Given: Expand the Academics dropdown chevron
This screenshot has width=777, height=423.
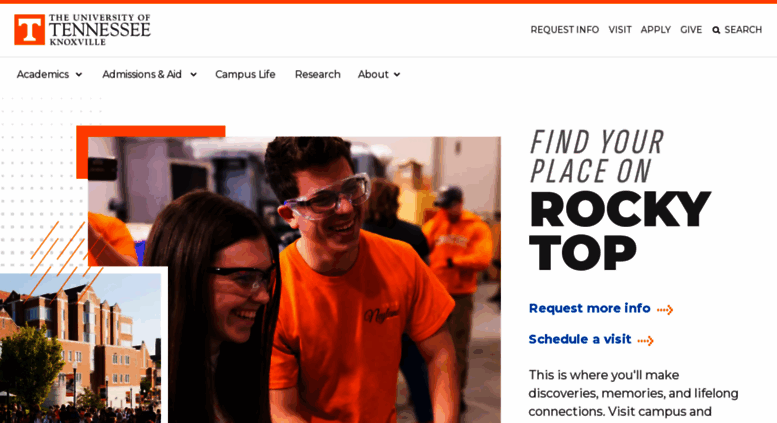Looking at the screenshot, I should pos(79,75).
